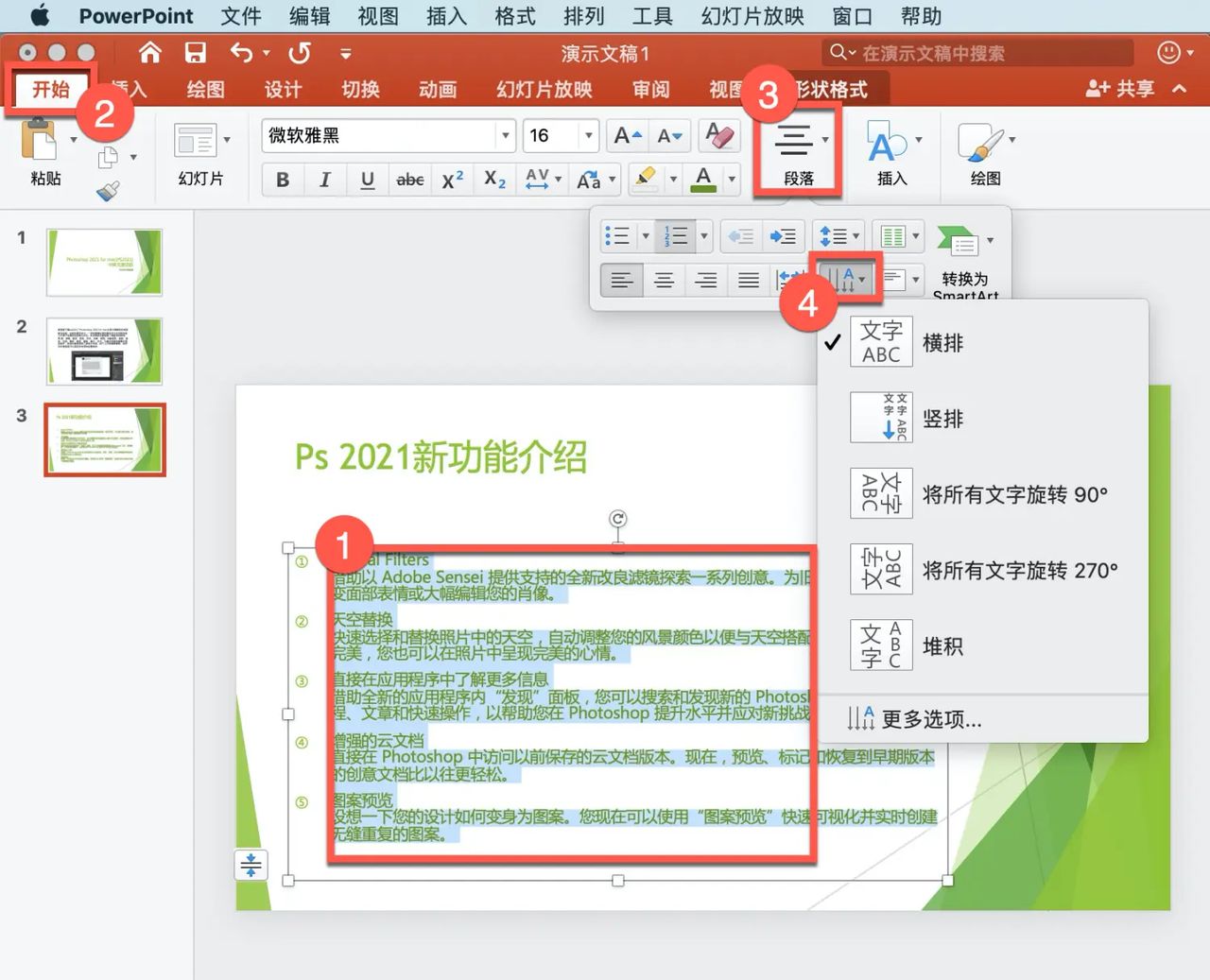Viewport: 1210px width, 980px height.
Task: Select Vertical (竖排) text direction
Action: pos(983,418)
